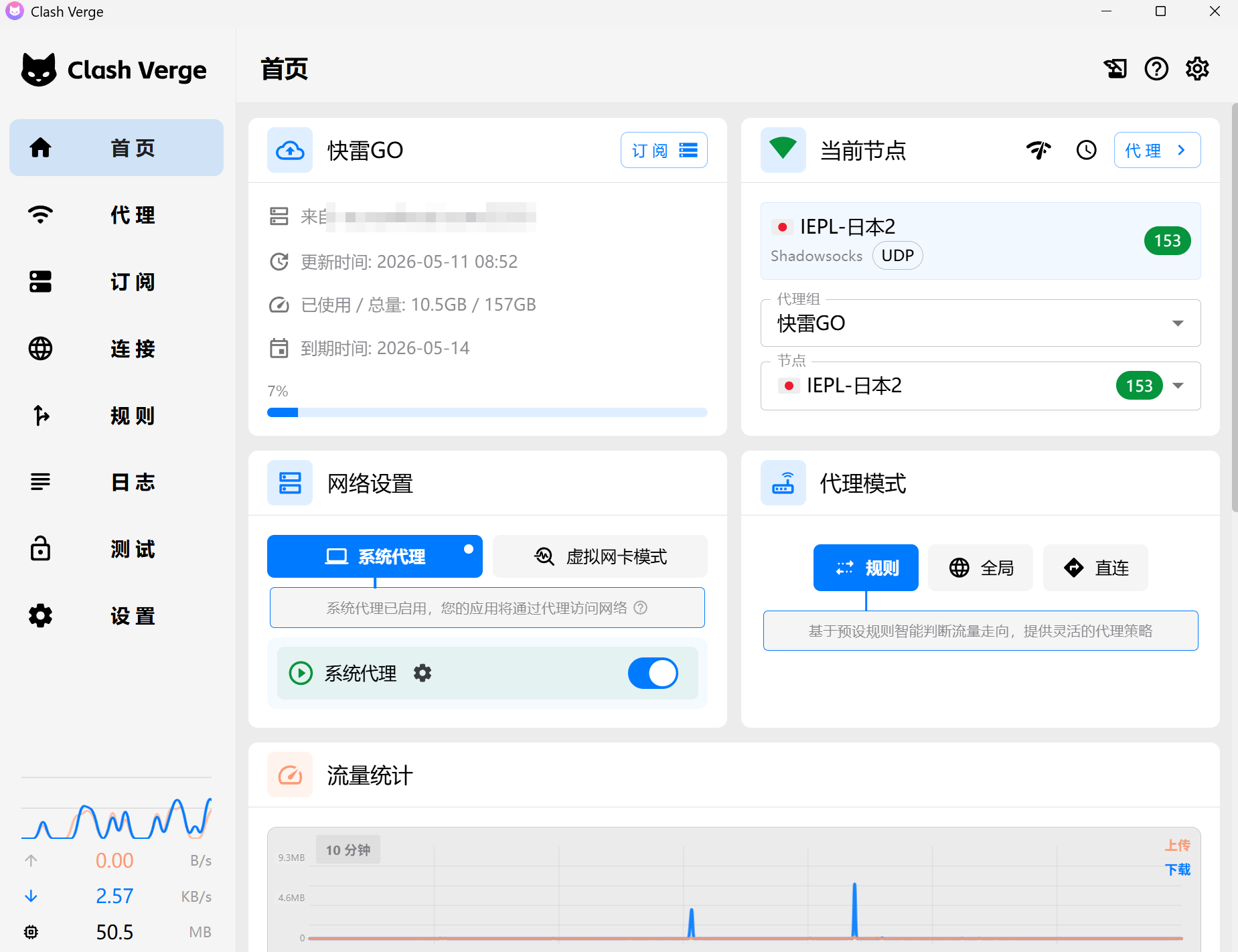Click the vertical scrollbar on the right

[1235, 308]
